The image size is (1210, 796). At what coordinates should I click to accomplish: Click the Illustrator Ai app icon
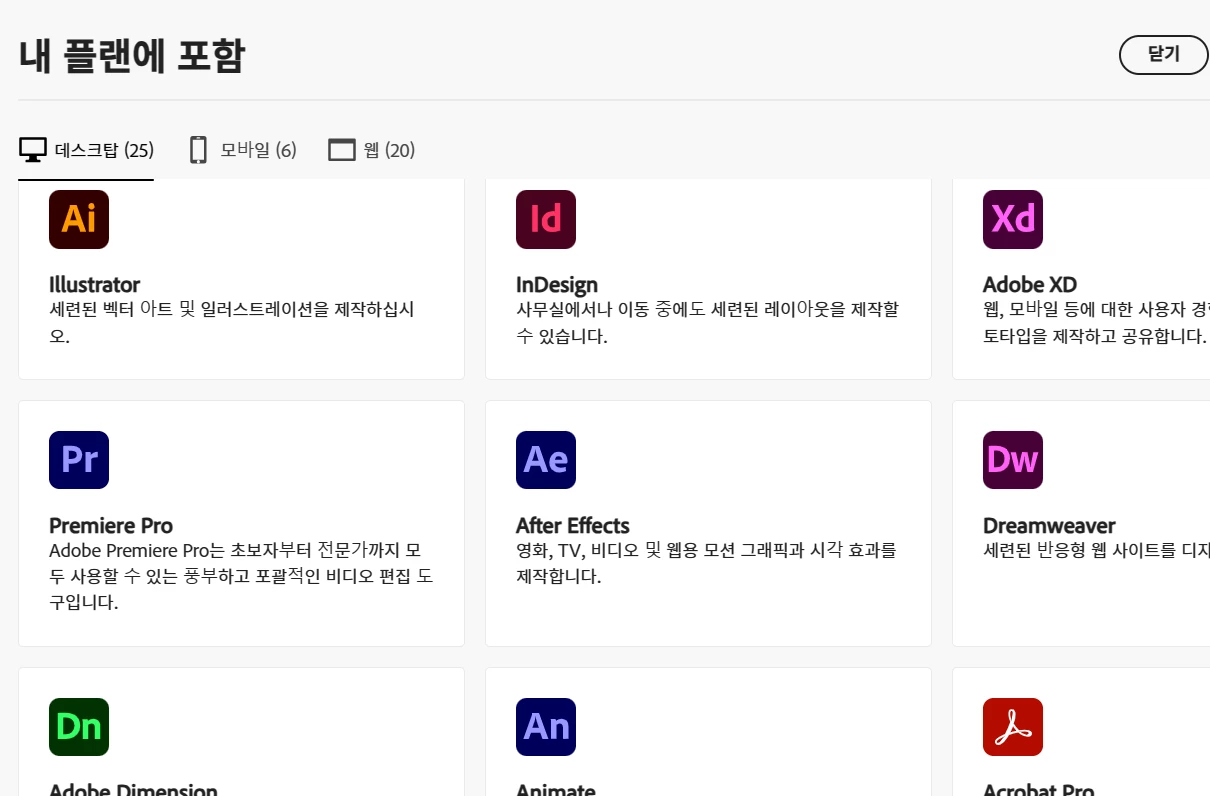(79, 219)
